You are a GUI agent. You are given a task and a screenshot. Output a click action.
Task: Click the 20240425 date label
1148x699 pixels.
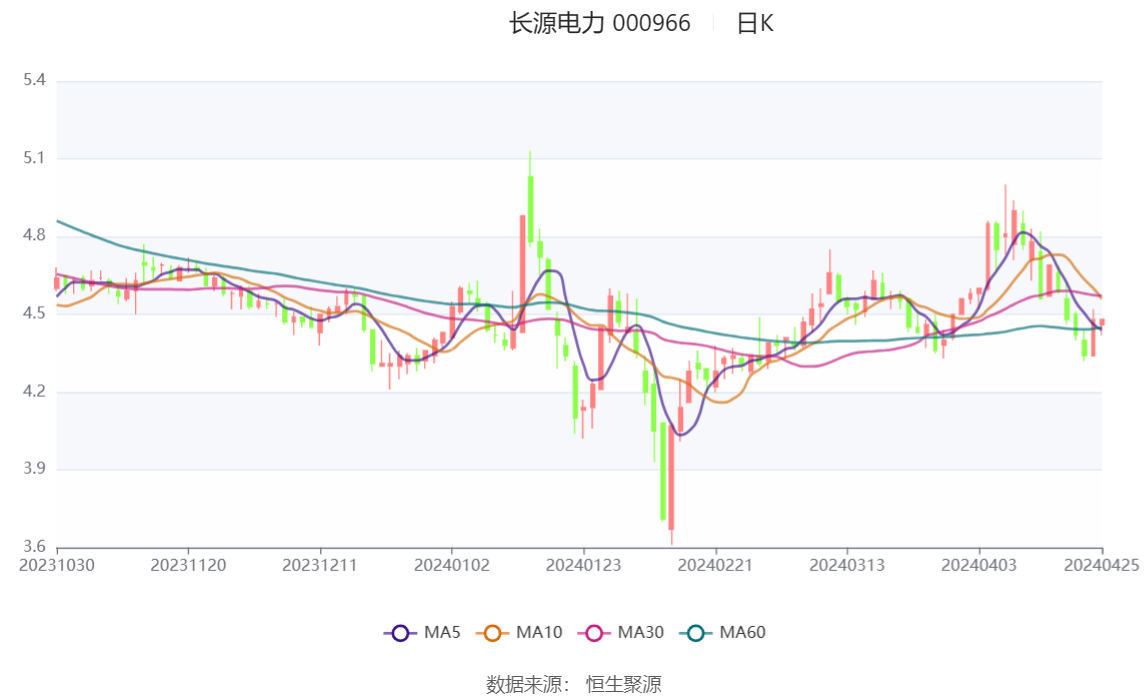[x=1102, y=566]
